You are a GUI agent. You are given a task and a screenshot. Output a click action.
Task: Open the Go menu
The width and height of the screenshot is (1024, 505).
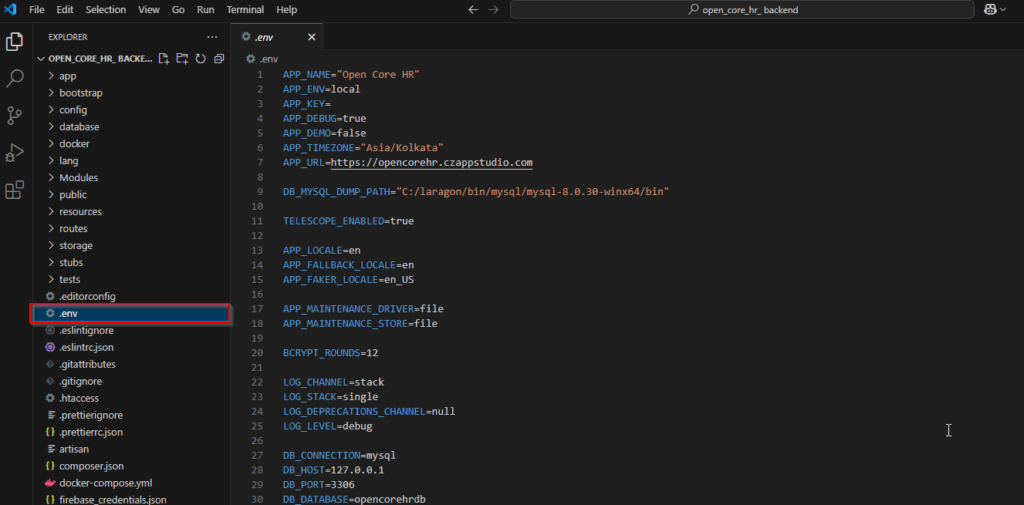[178, 10]
